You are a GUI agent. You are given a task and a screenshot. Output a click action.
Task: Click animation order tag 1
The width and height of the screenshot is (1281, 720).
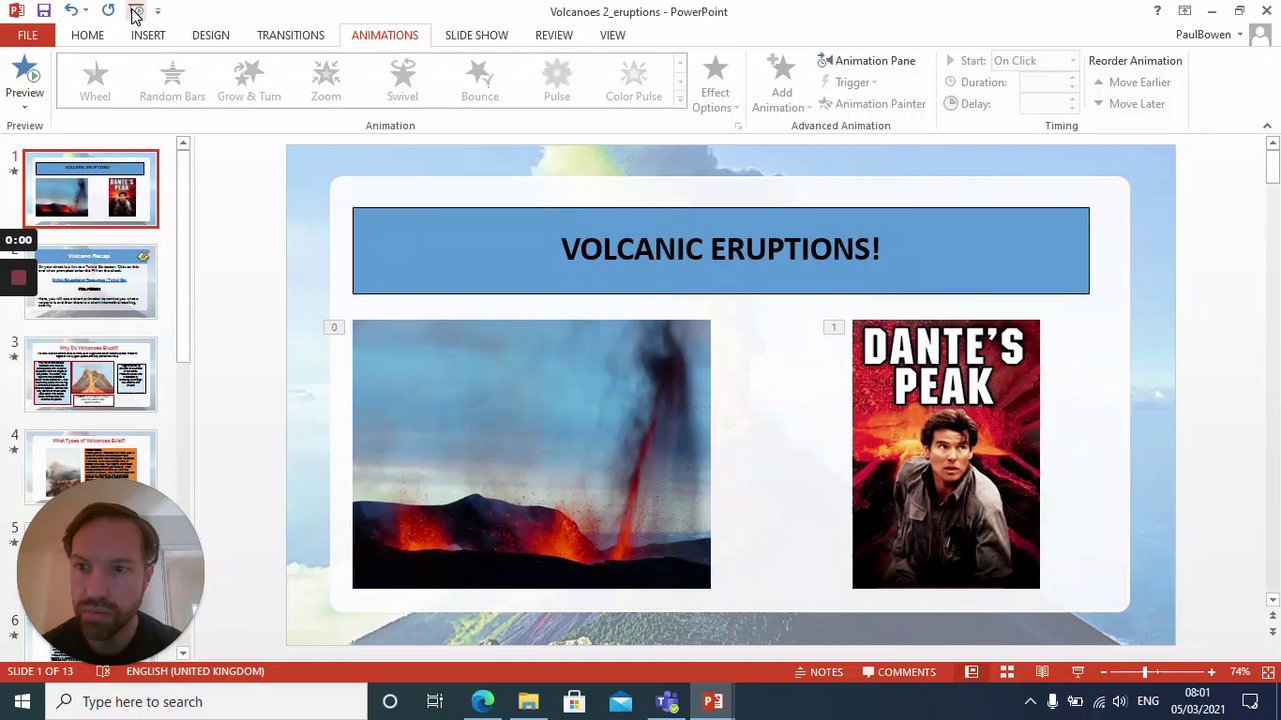point(833,327)
